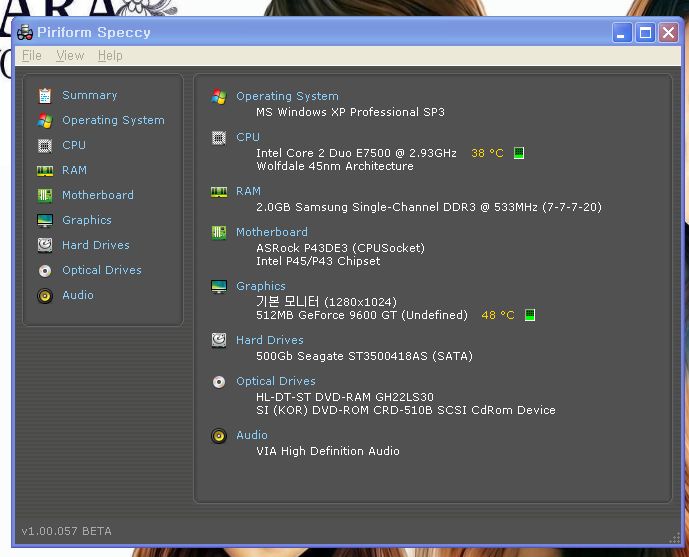Click the 38 °C CPU temperature value
The image size is (689, 557).
487,153
